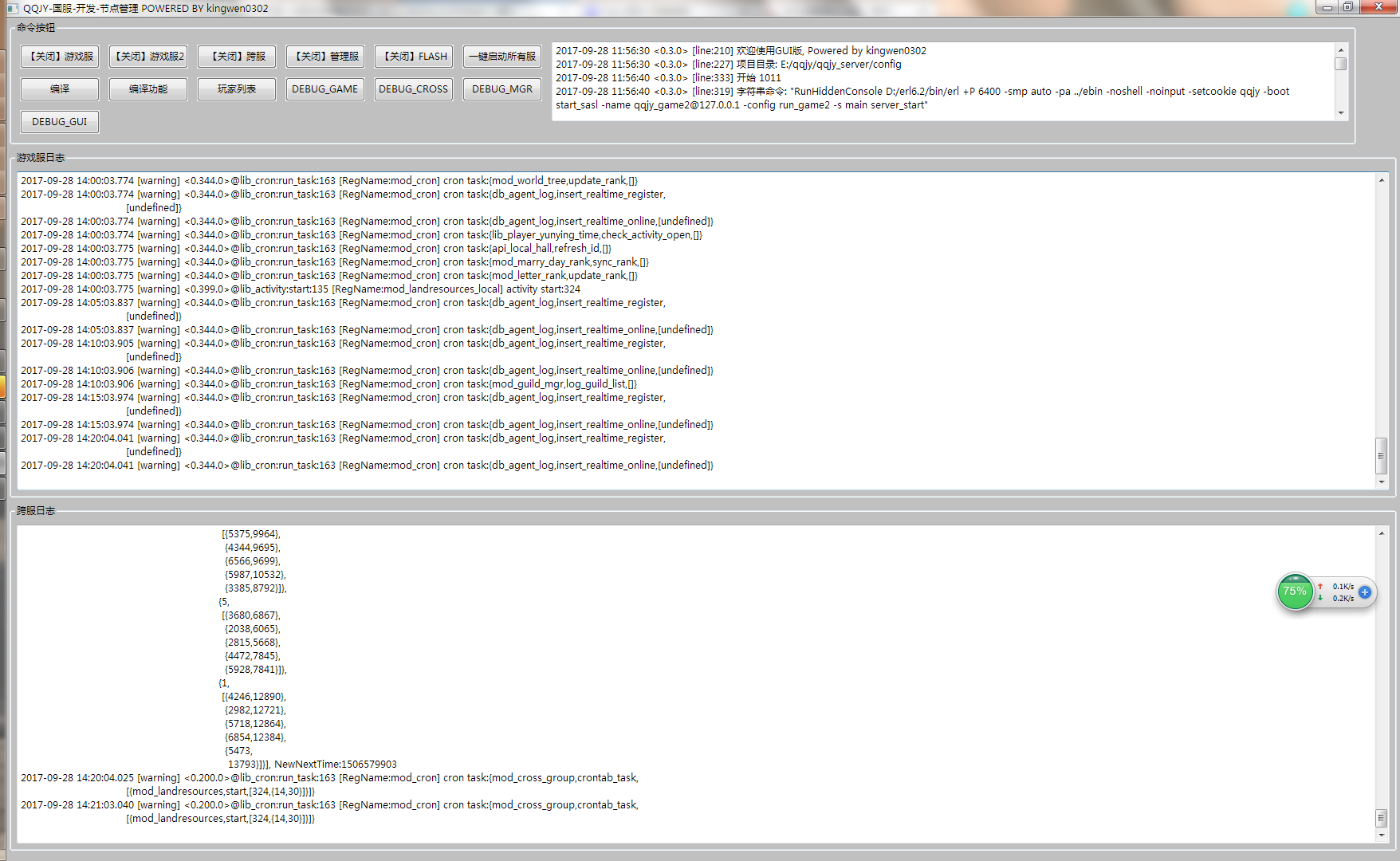This screenshot has width=1400, height=861.
Task: Launch DEBUG_GAME
Action: (x=325, y=89)
